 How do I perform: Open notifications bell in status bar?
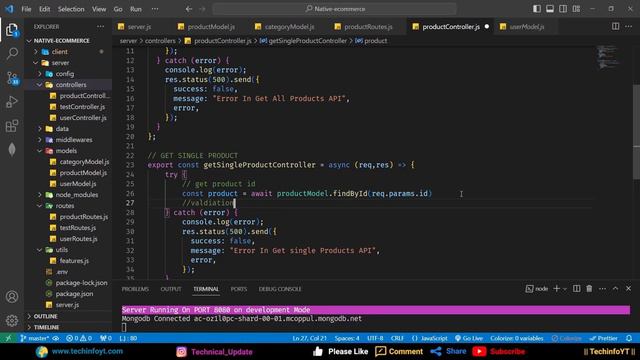coord(629,338)
